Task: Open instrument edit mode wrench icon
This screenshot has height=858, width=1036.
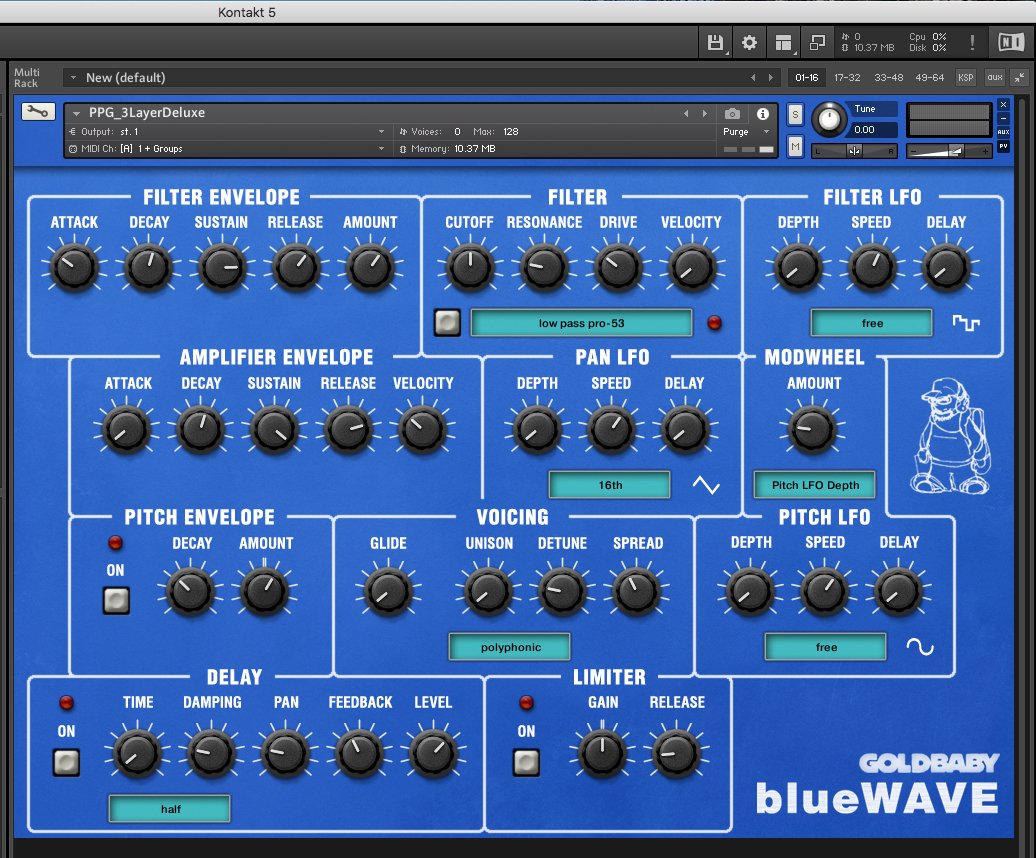Action: click(38, 112)
